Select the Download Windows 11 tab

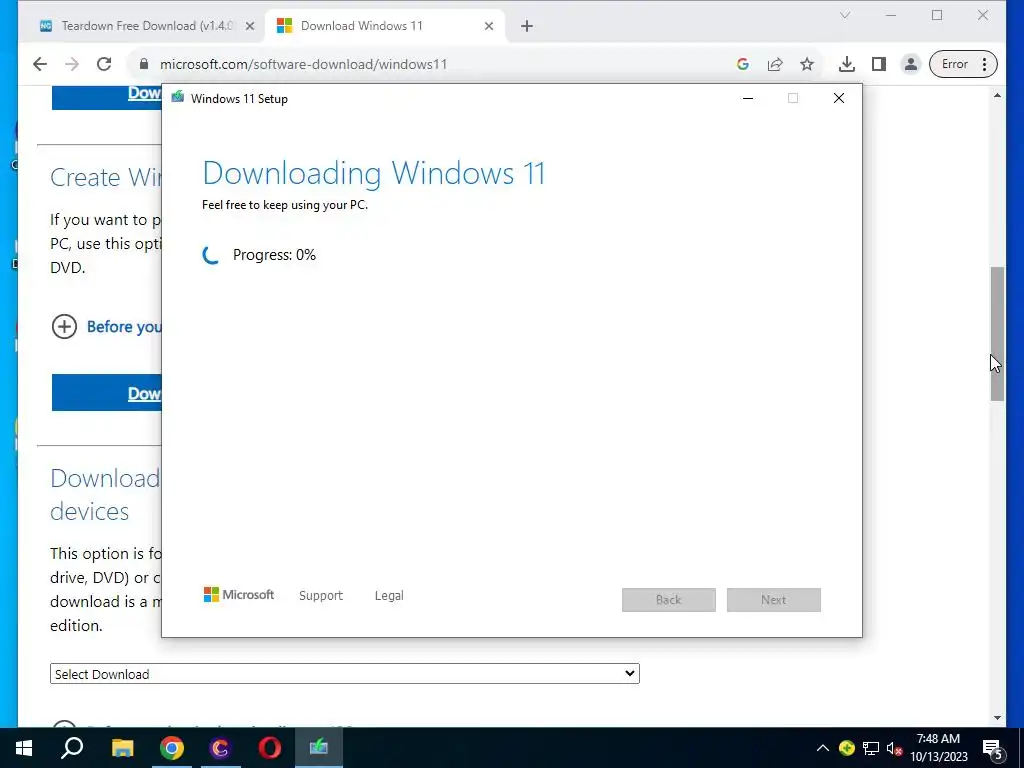384,26
